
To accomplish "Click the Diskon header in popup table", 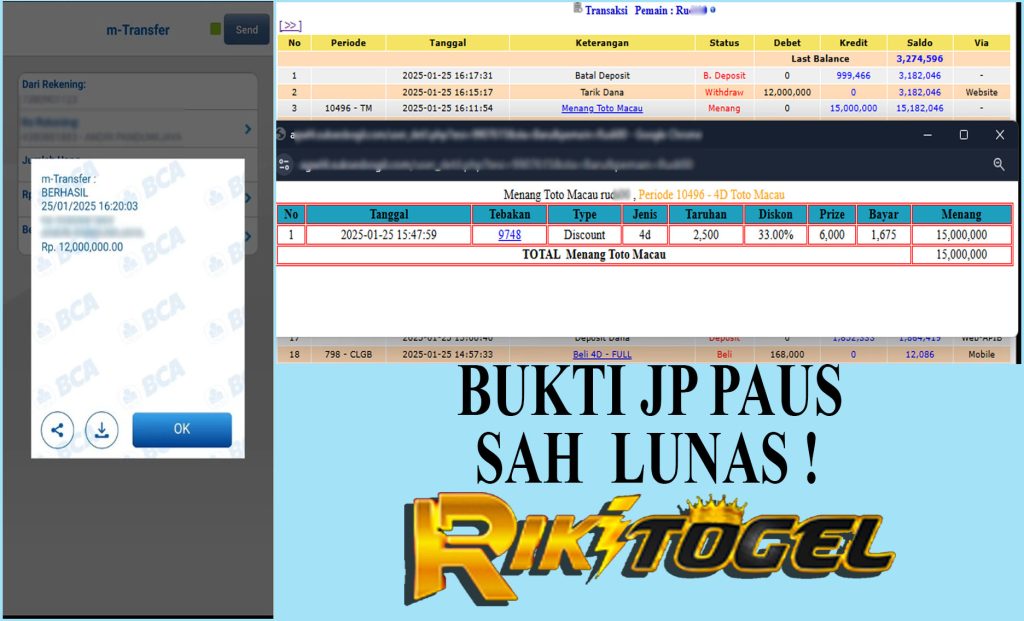I will pyautogui.click(x=775, y=214).
